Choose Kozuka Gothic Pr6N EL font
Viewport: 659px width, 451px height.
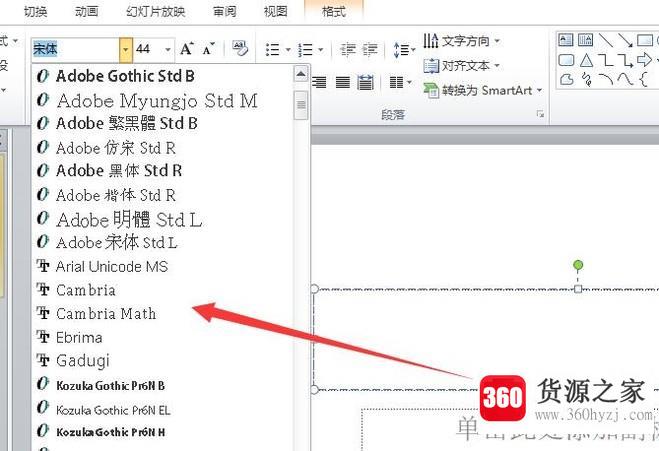click(162, 409)
